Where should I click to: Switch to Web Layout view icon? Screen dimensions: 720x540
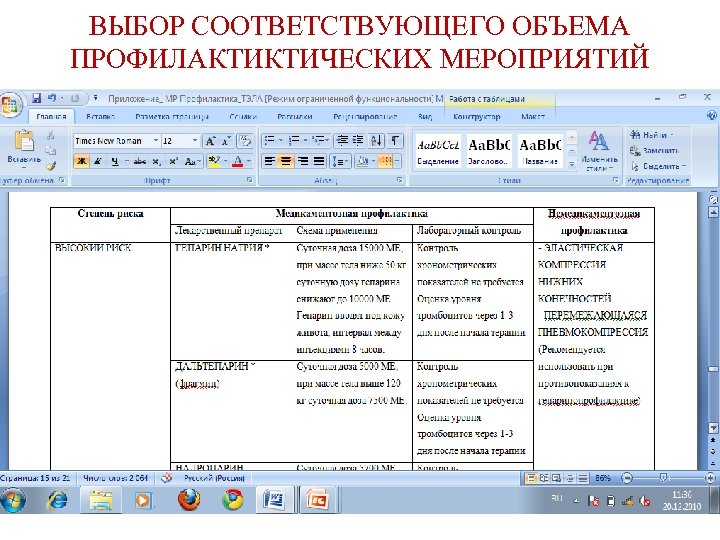pyautogui.click(x=557, y=478)
